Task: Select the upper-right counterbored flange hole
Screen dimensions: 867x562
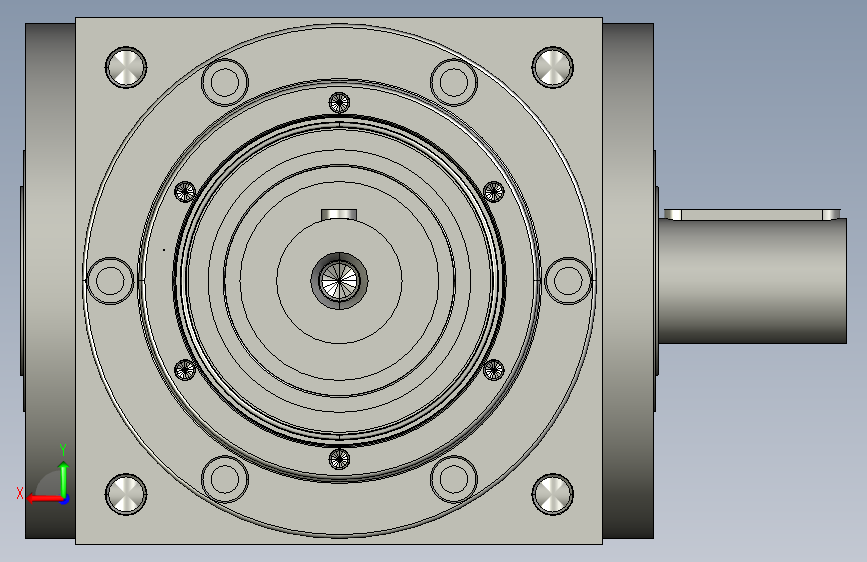Action: [453, 82]
